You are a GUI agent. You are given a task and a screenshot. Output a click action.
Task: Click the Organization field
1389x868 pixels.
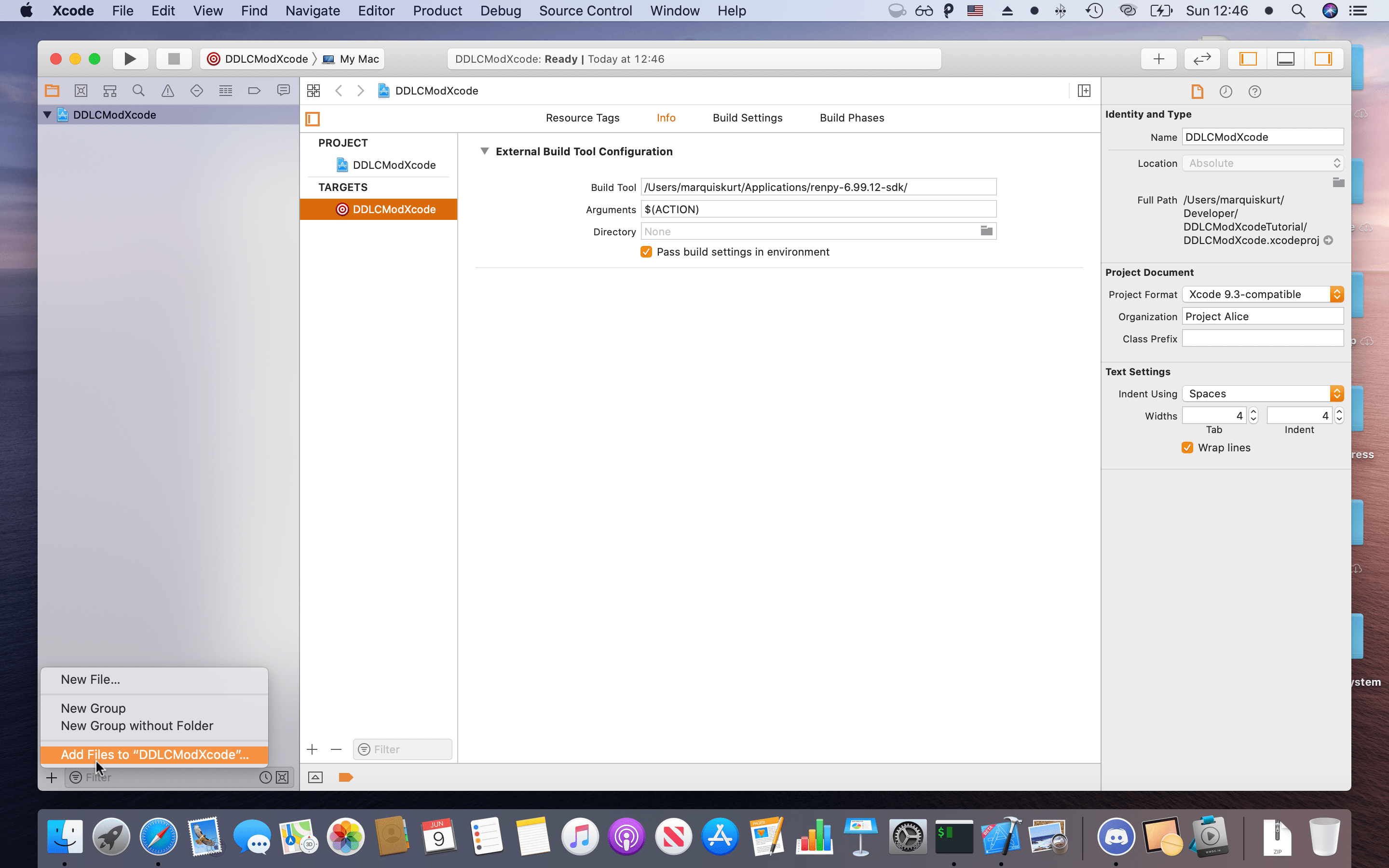pyautogui.click(x=1263, y=316)
